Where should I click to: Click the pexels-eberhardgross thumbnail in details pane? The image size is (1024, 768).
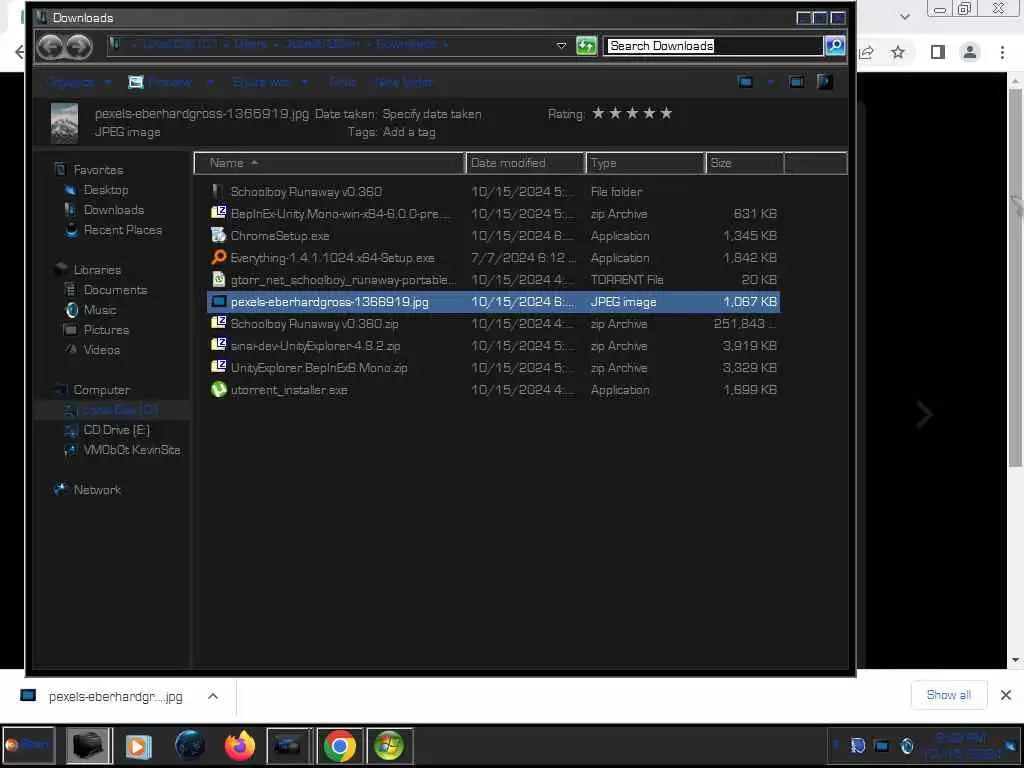[65, 123]
